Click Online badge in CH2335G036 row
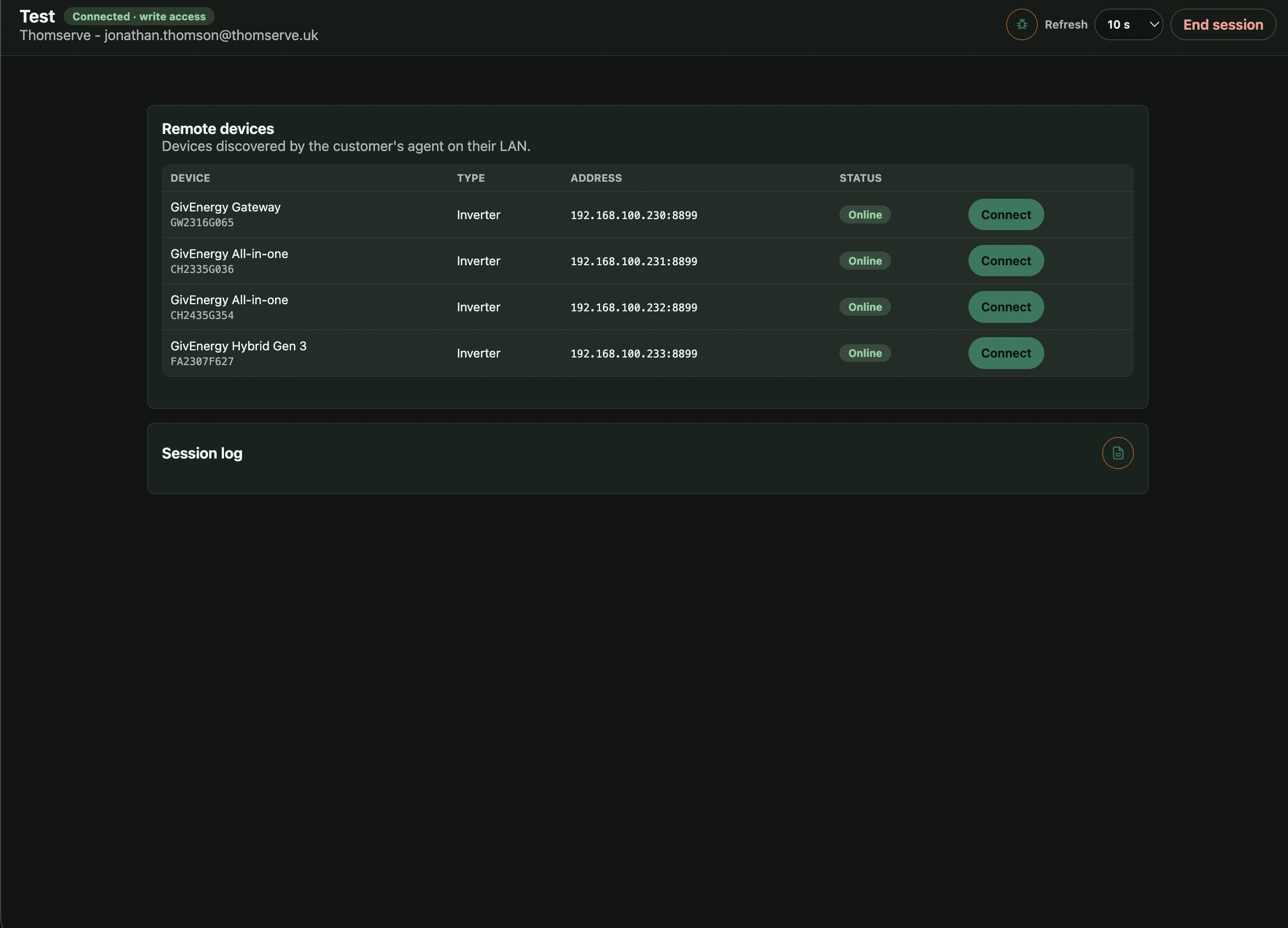The width and height of the screenshot is (1288, 928). coord(865,261)
